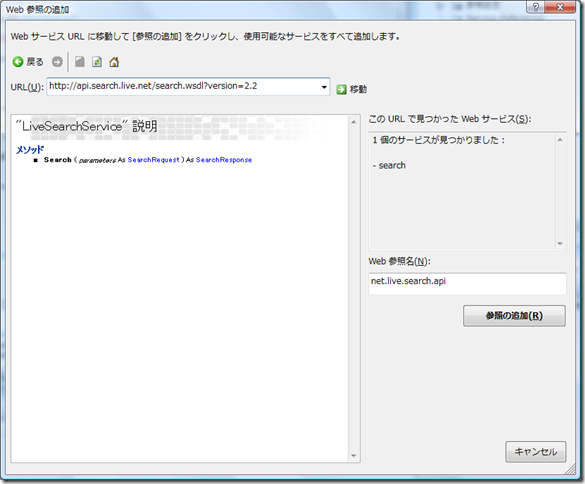585x484 pixels.
Task: Click the description pane's scroll up arrow
Action: tap(354, 122)
